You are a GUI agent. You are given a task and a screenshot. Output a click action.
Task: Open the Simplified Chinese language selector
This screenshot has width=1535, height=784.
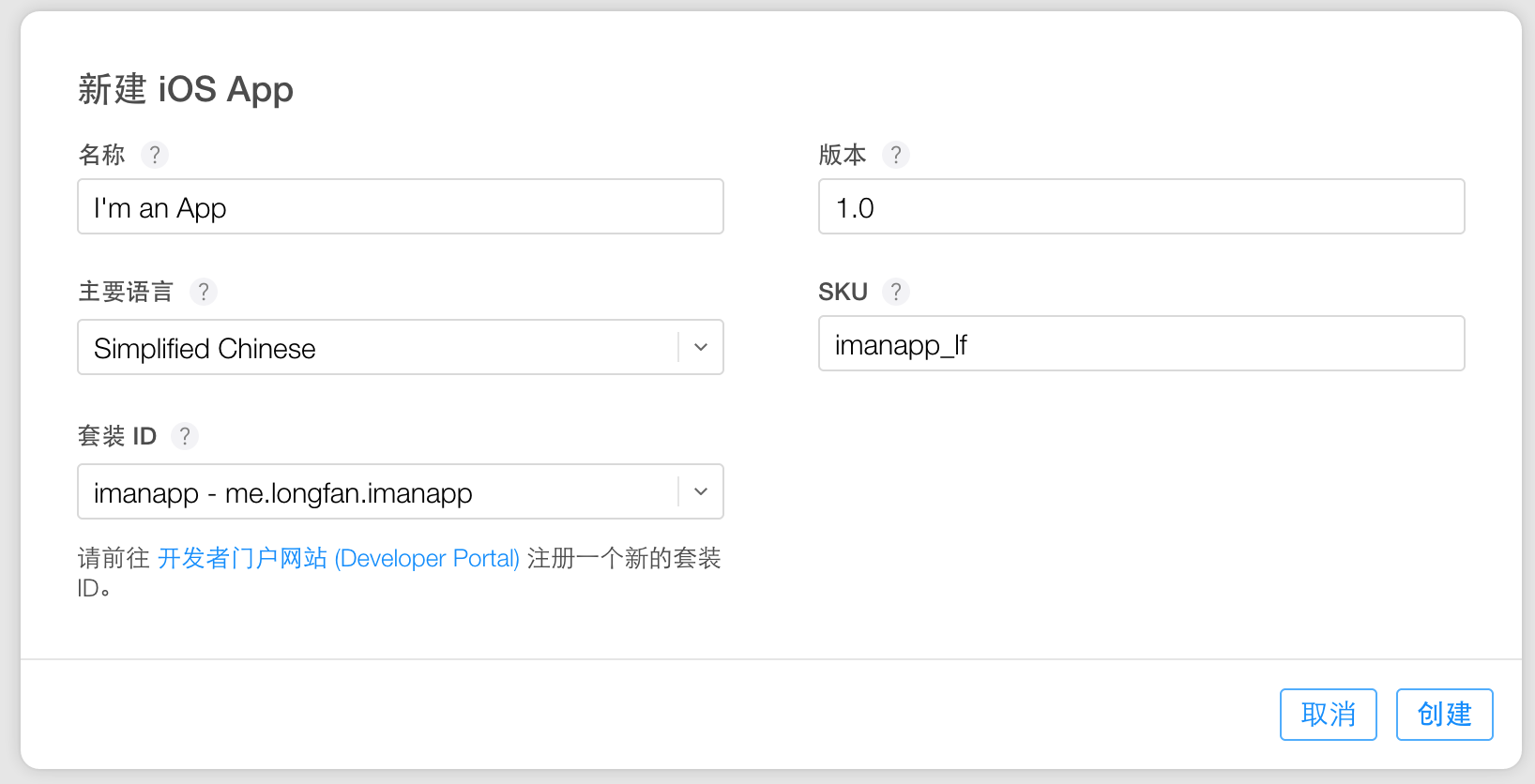pyautogui.click(x=375, y=347)
